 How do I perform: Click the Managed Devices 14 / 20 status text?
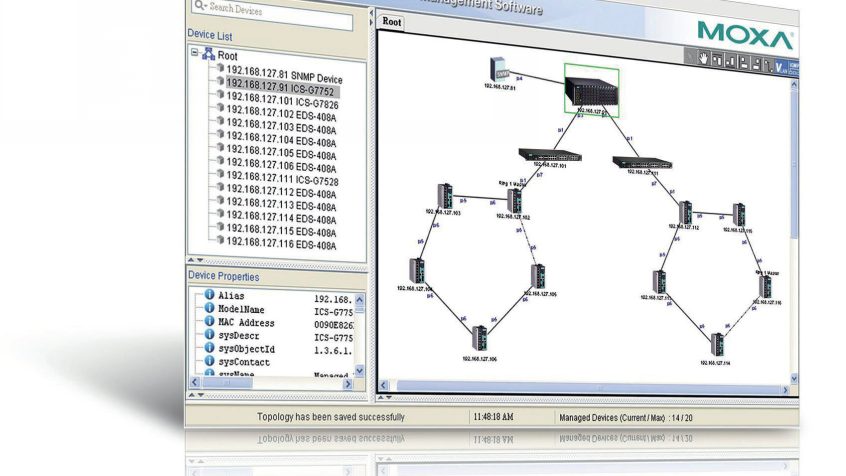point(626,418)
